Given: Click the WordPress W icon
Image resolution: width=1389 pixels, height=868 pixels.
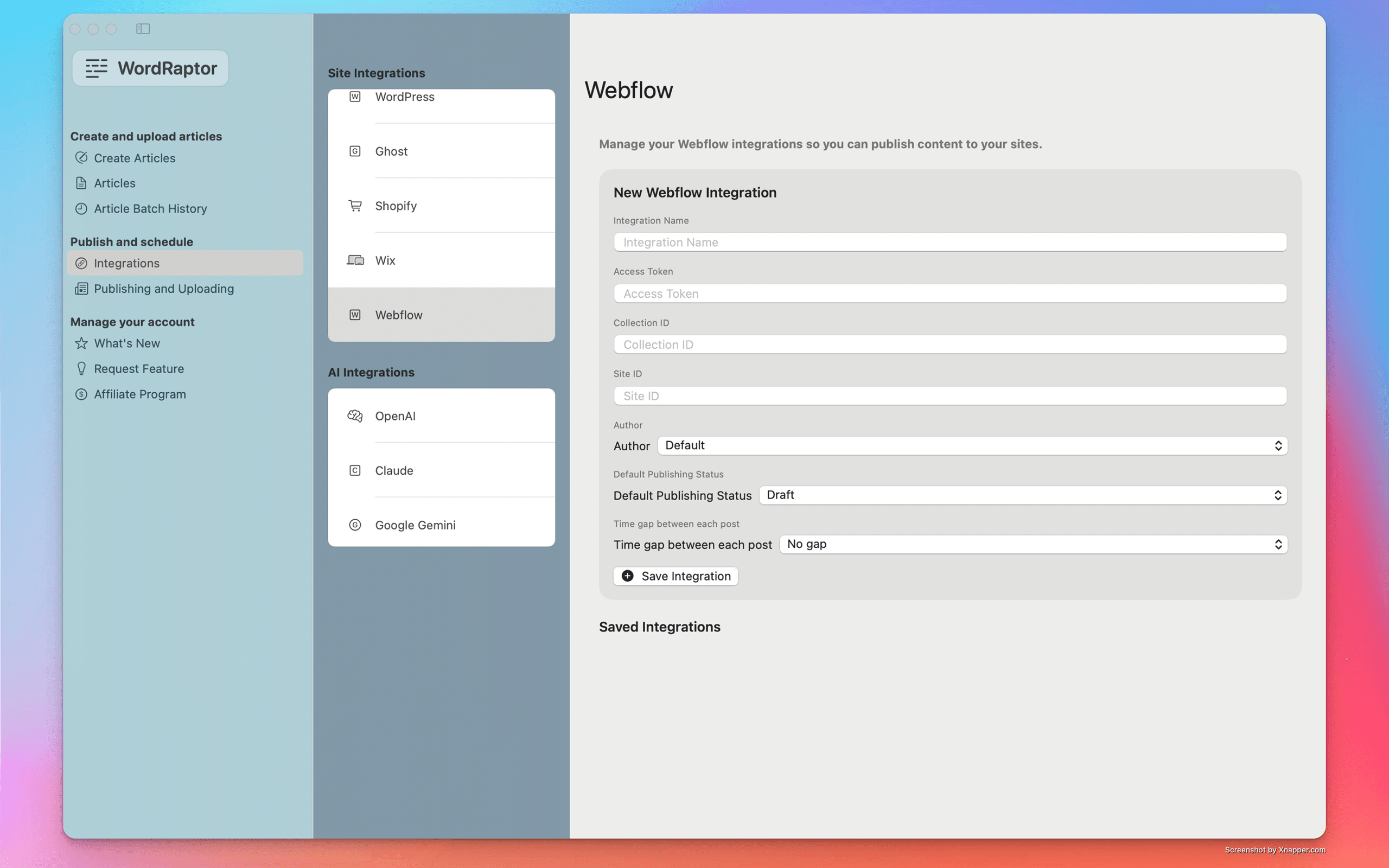Looking at the screenshot, I should pyautogui.click(x=355, y=97).
